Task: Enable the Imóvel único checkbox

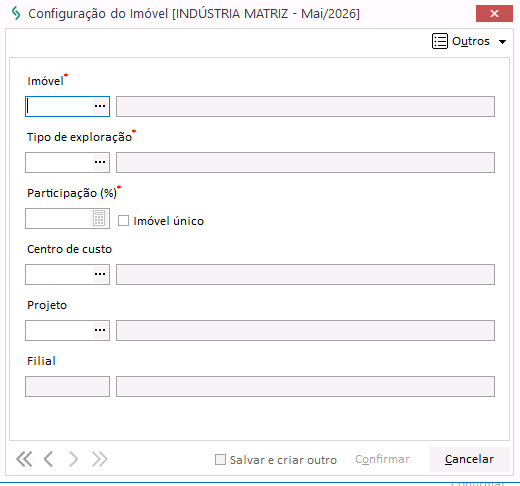Action: pyautogui.click(x=123, y=221)
